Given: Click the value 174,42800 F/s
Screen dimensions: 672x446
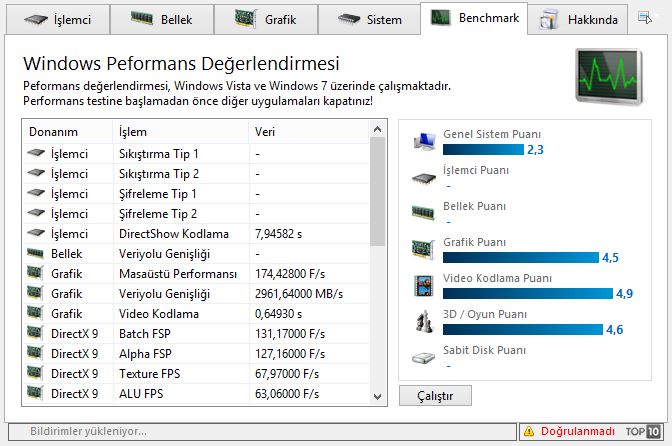Looking at the screenshot, I should tap(290, 274).
